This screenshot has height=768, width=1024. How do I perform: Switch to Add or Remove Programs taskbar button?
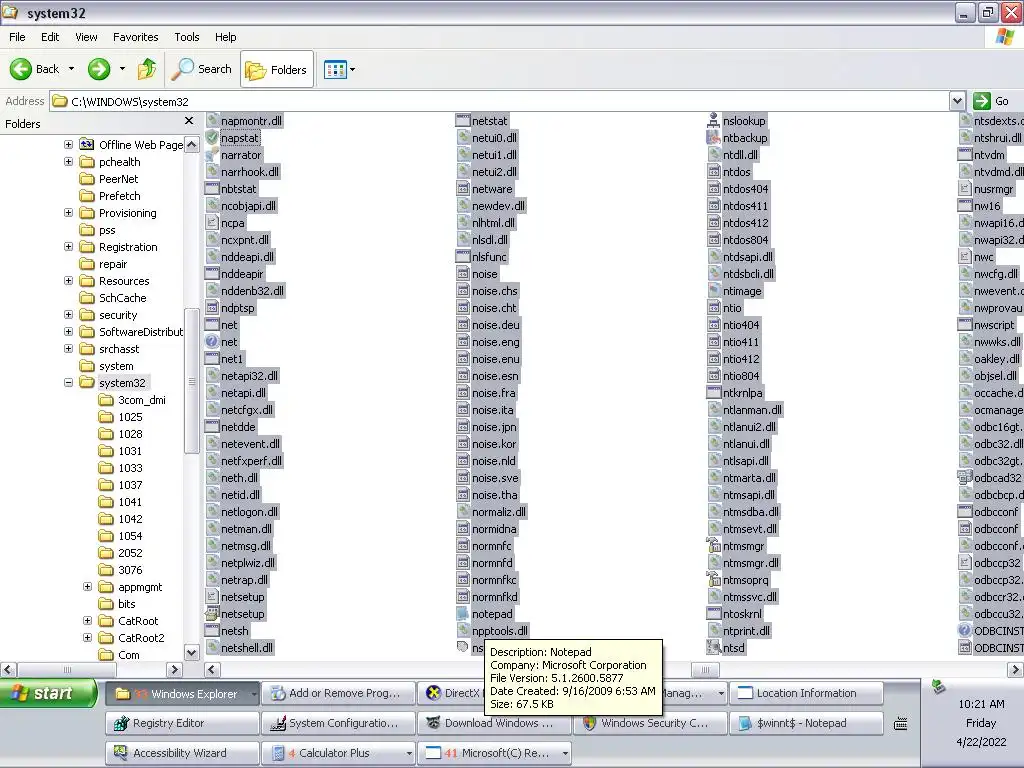(338, 694)
